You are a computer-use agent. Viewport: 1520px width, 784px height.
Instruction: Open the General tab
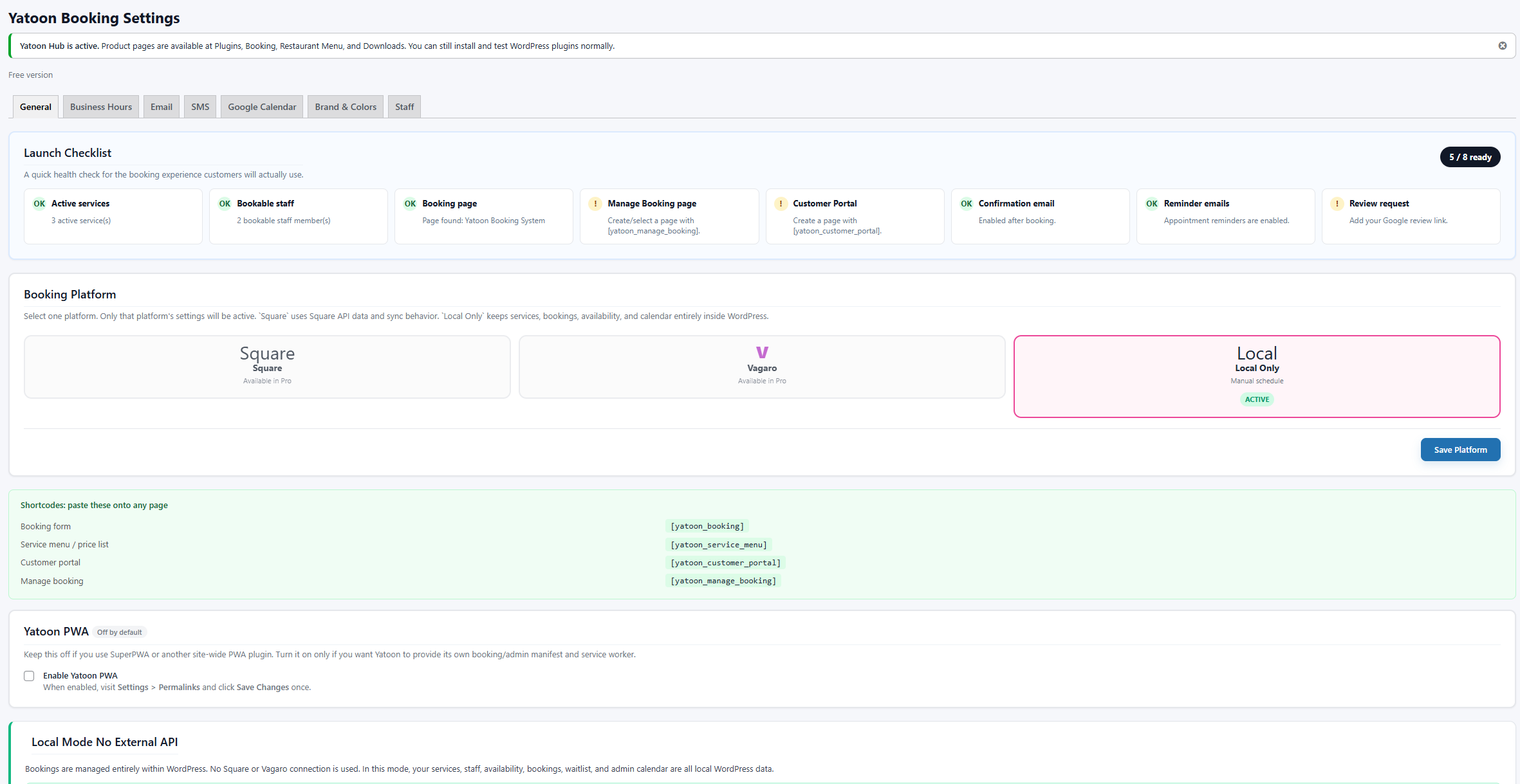[35, 107]
